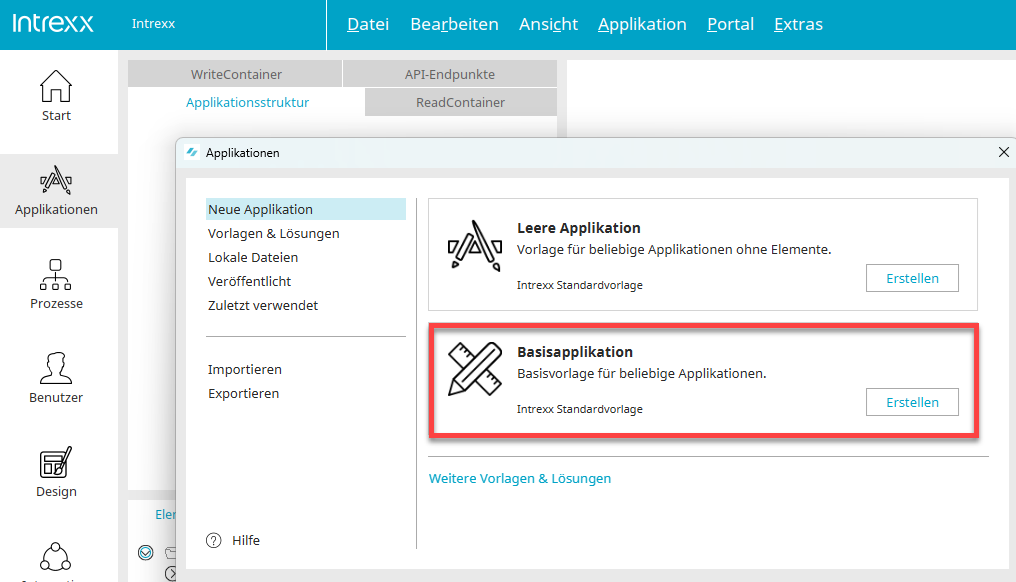Screen dimensions: 1016x582
Task: Open the Prozesse module
Action: 56,284
